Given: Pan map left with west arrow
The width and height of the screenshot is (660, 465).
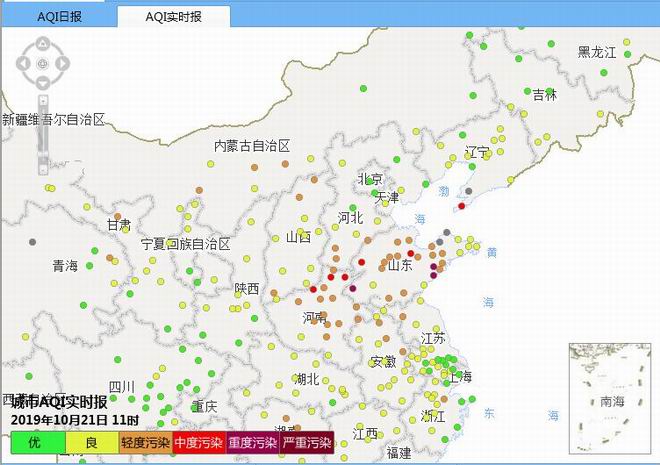Looking at the screenshot, I should click(23, 64).
